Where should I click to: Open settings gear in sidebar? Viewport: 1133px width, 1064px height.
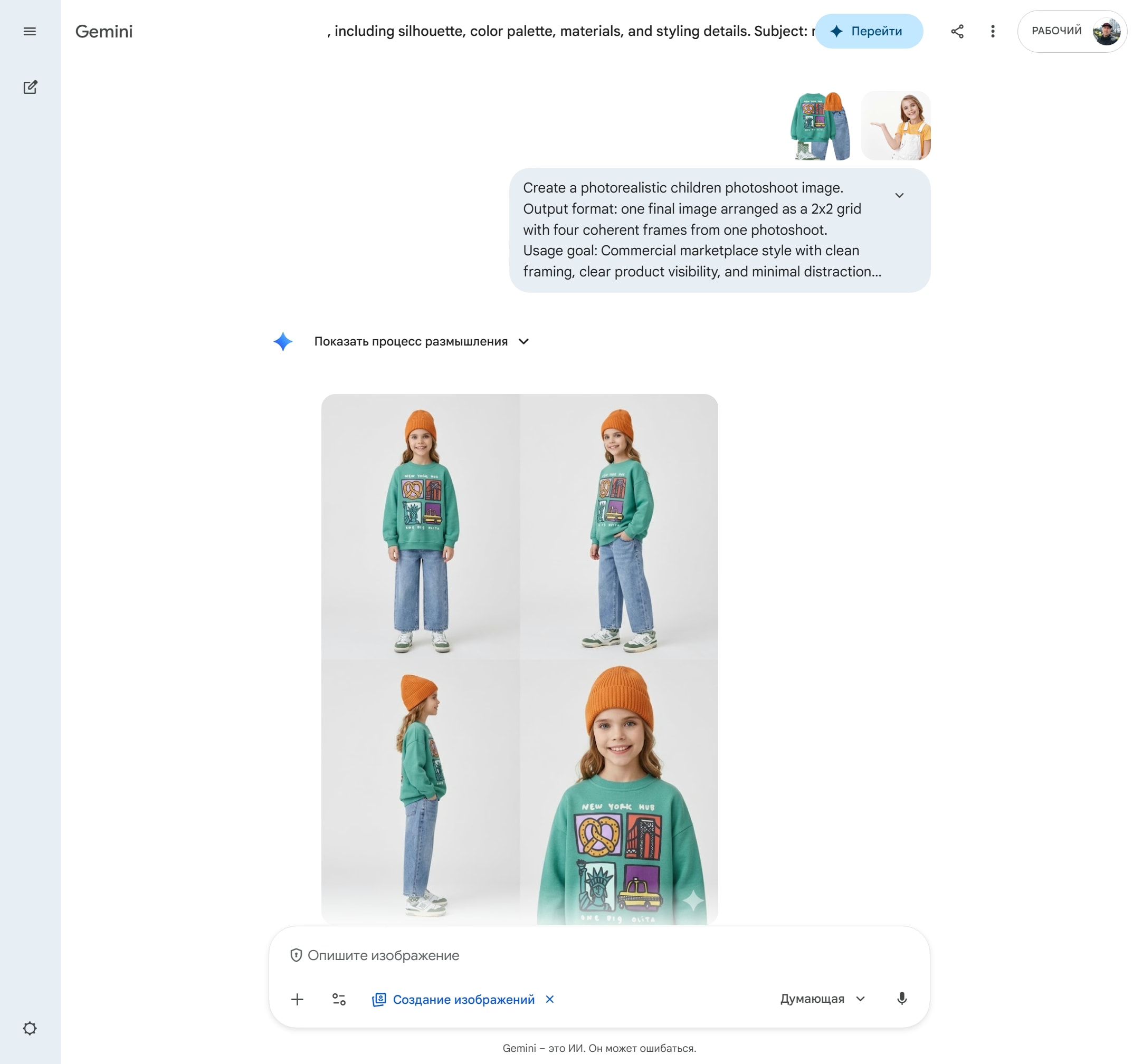30,1028
